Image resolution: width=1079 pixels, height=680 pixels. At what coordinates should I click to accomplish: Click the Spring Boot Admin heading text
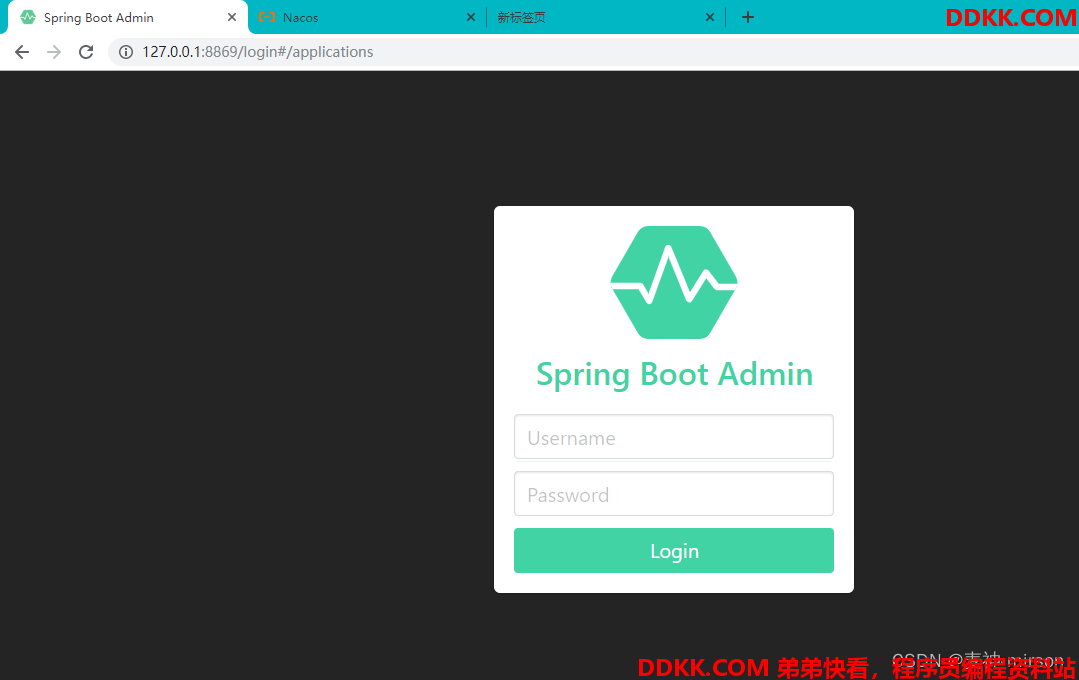coord(674,375)
